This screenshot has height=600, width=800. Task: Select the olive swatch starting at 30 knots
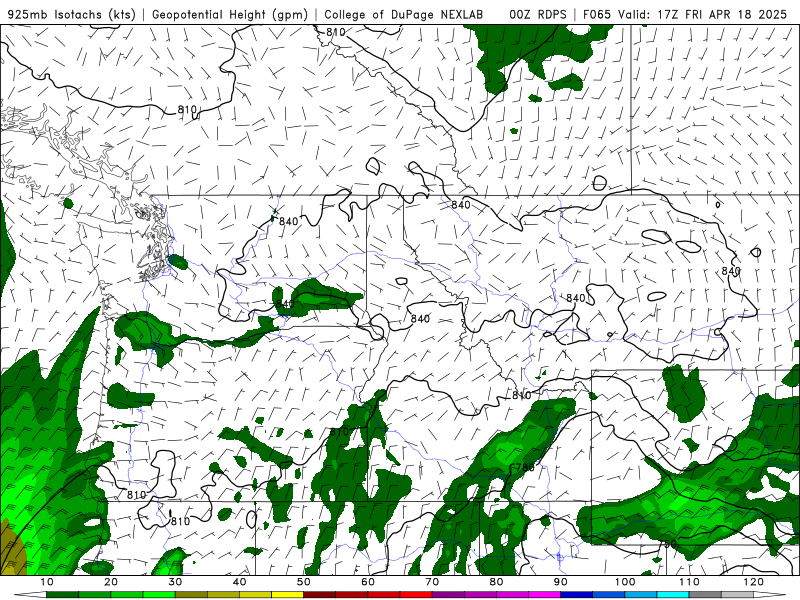pos(191,594)
